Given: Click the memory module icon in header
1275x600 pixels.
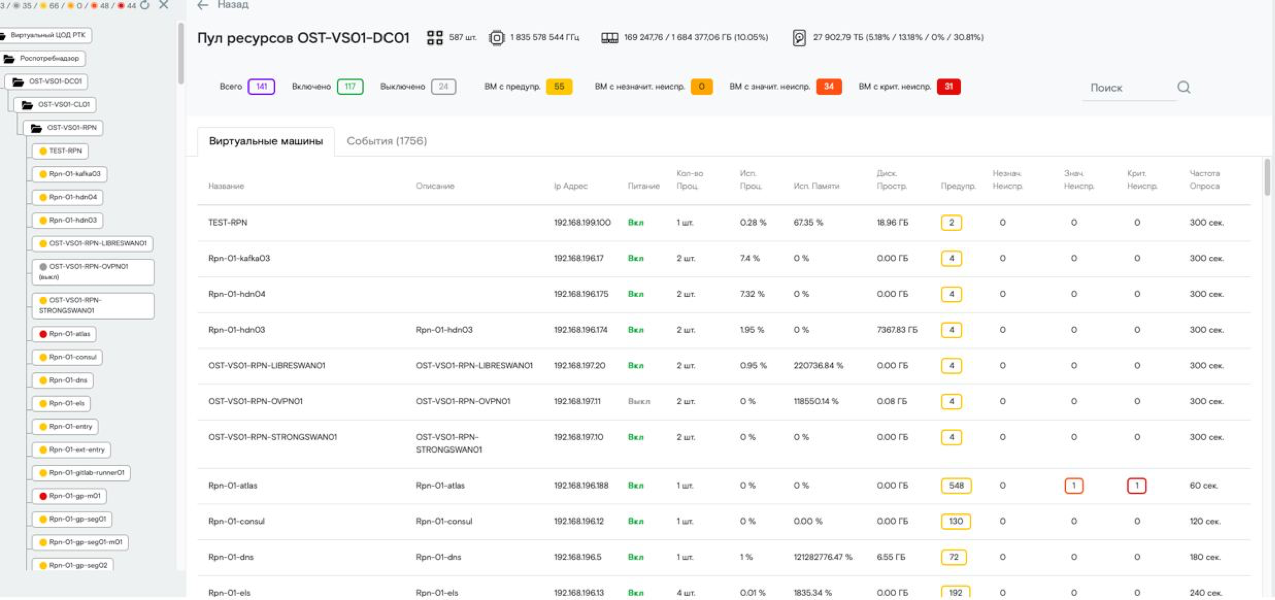Looking at the screenshot, I should click(609, 38).
